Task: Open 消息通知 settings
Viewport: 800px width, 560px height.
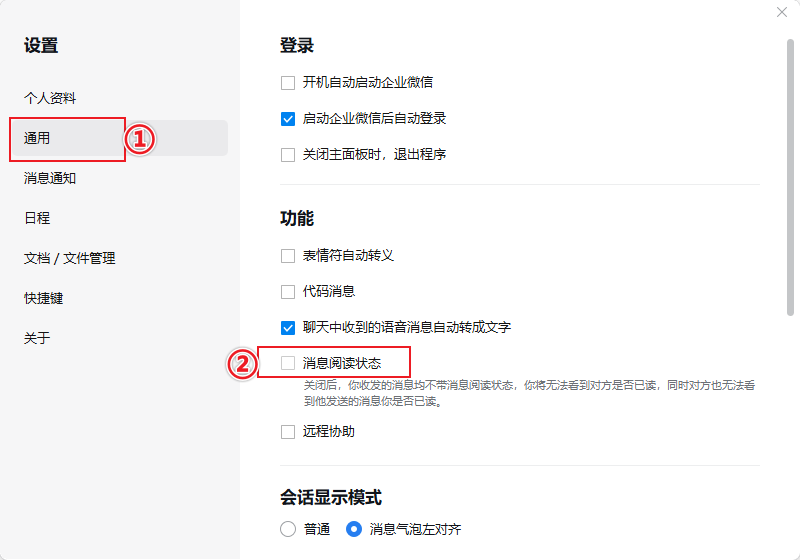Action: (x=50, y=178)
